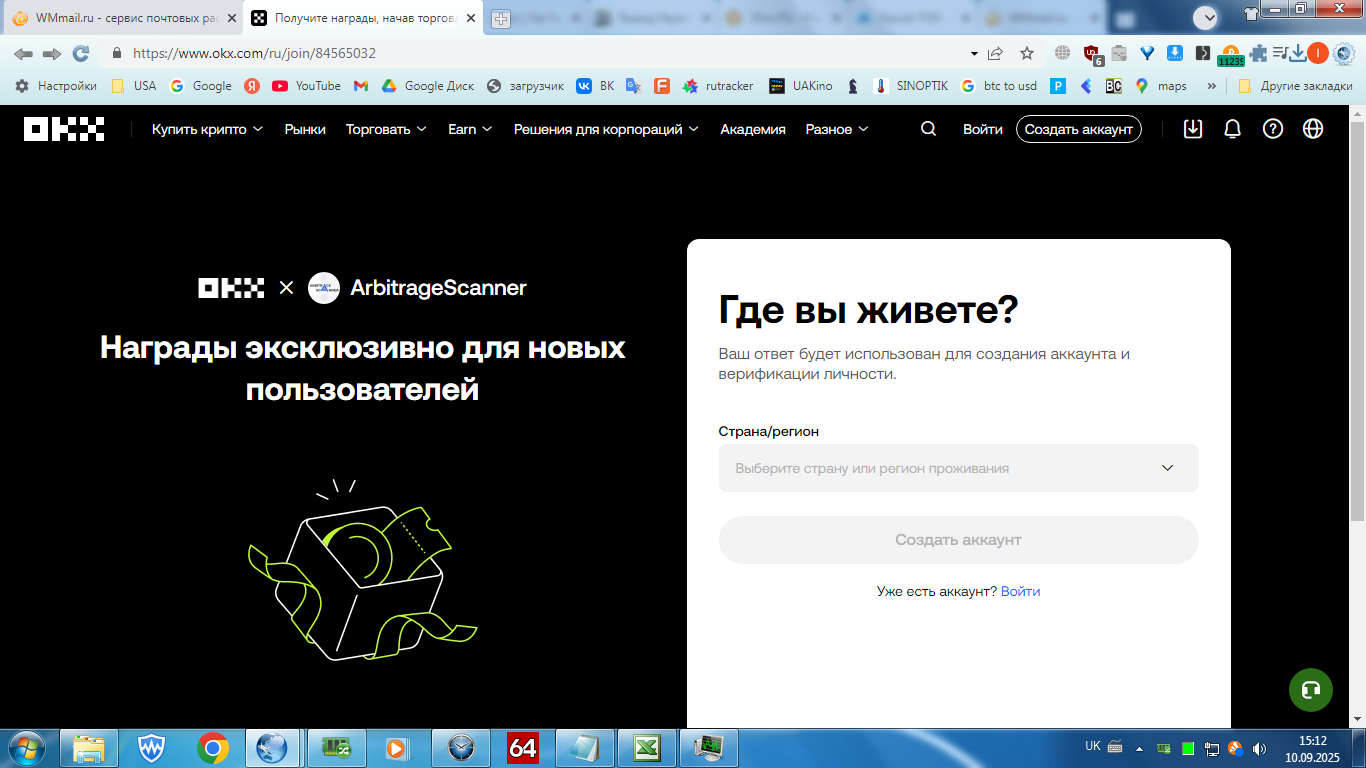1366x768 pixels.
Task: Open the support headset chat button
Action: 1311,690
